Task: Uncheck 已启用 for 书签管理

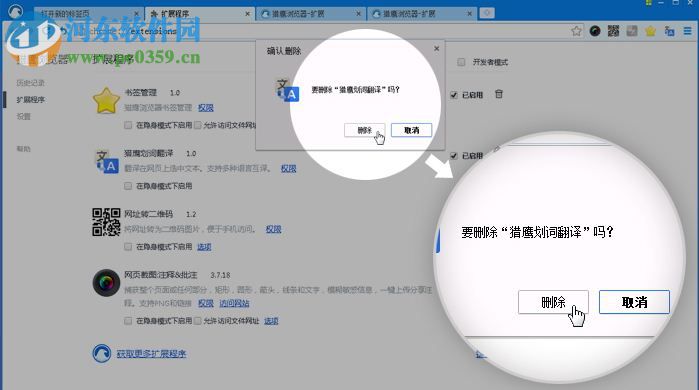Action: click(454, 95)
